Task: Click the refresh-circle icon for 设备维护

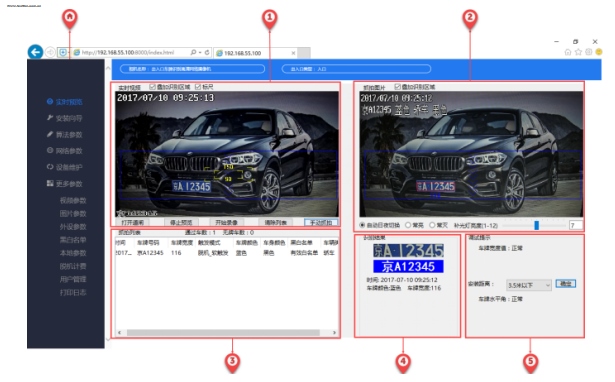Action: click(x=50, y=167)
